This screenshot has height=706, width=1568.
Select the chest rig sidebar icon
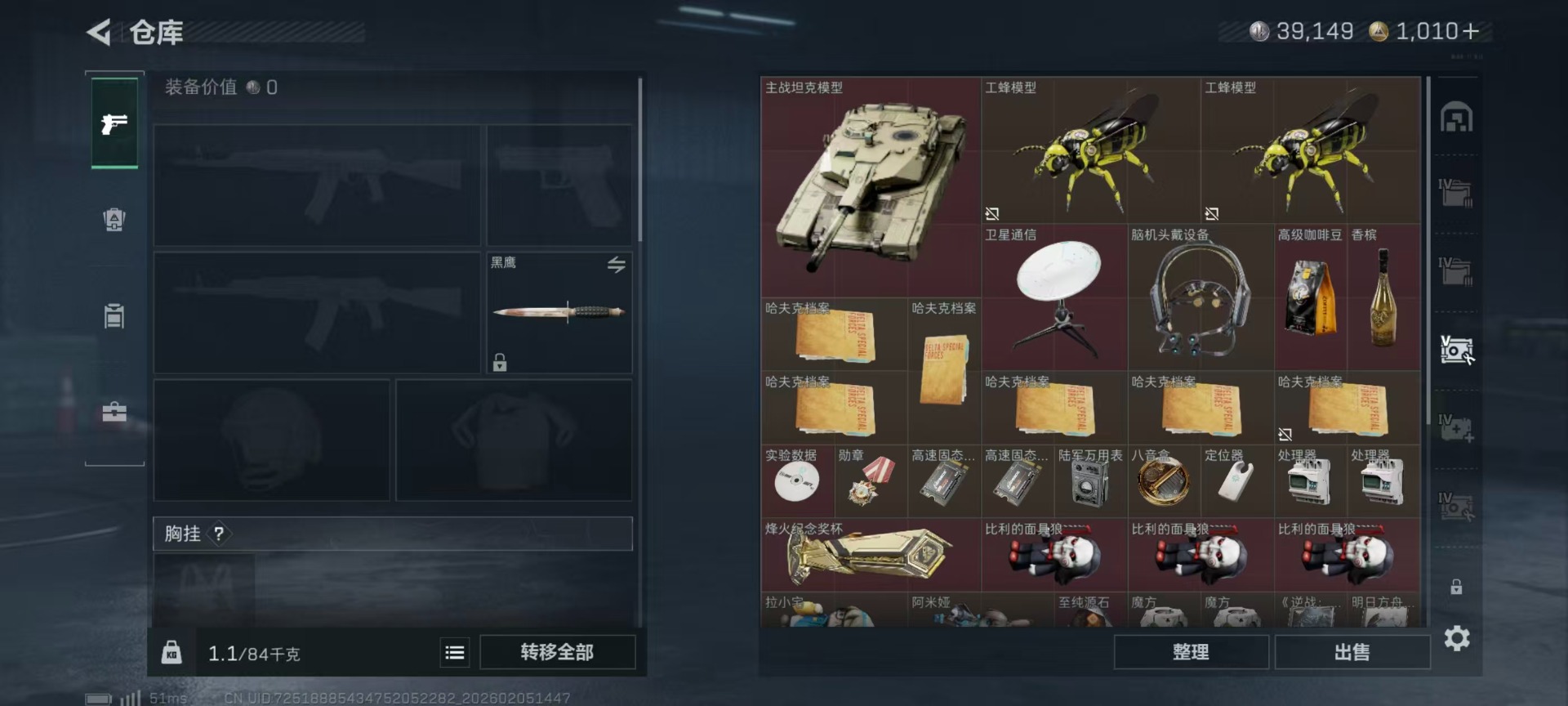pyautogui.click(x=114, y=315)
